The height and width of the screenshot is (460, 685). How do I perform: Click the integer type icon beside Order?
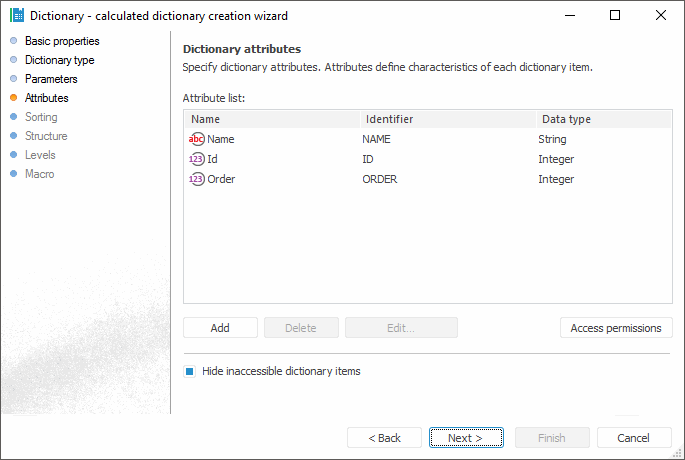(x=196, y=179)
